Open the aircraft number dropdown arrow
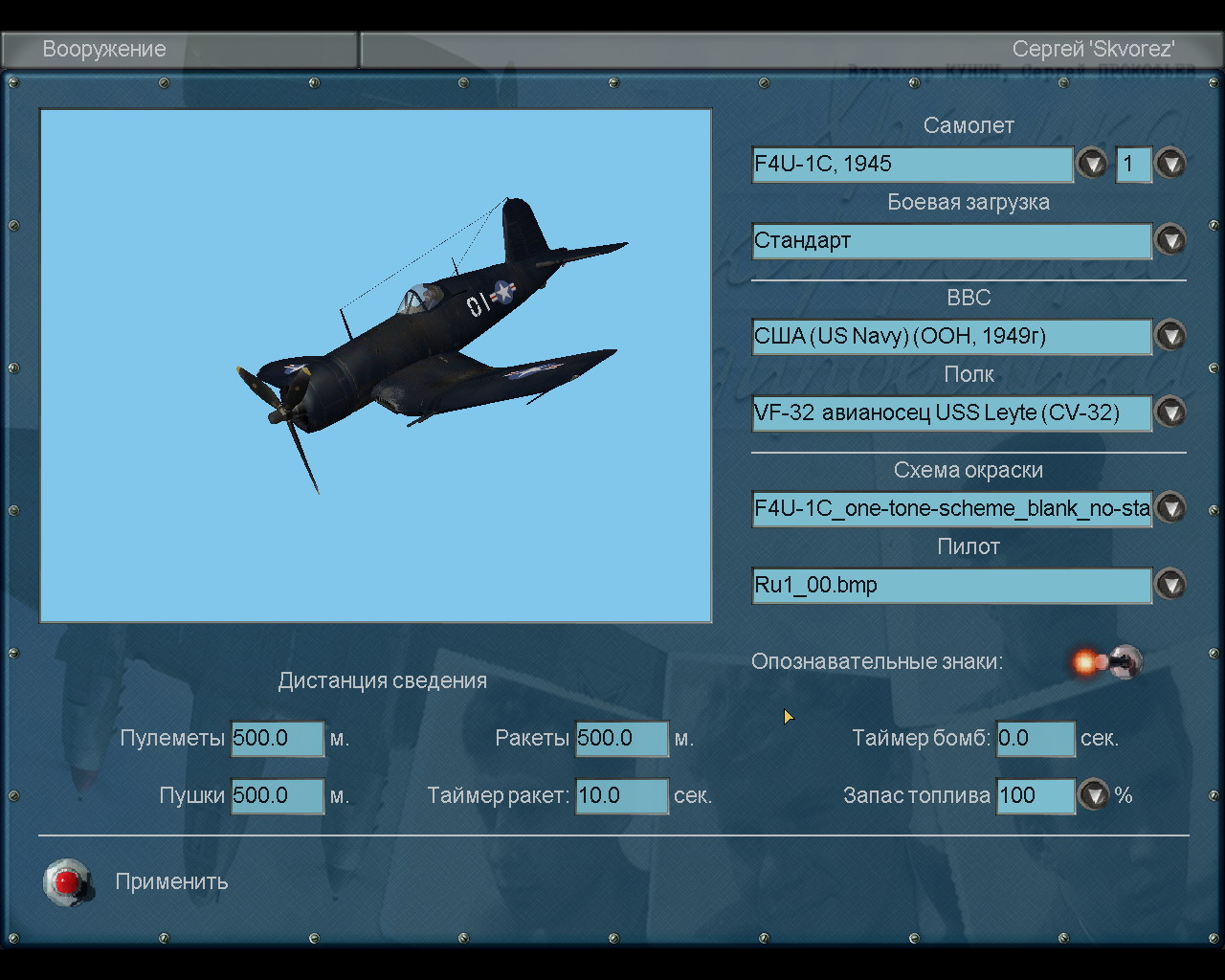Screen dimensions: 1225x980 click(1170, 164)
